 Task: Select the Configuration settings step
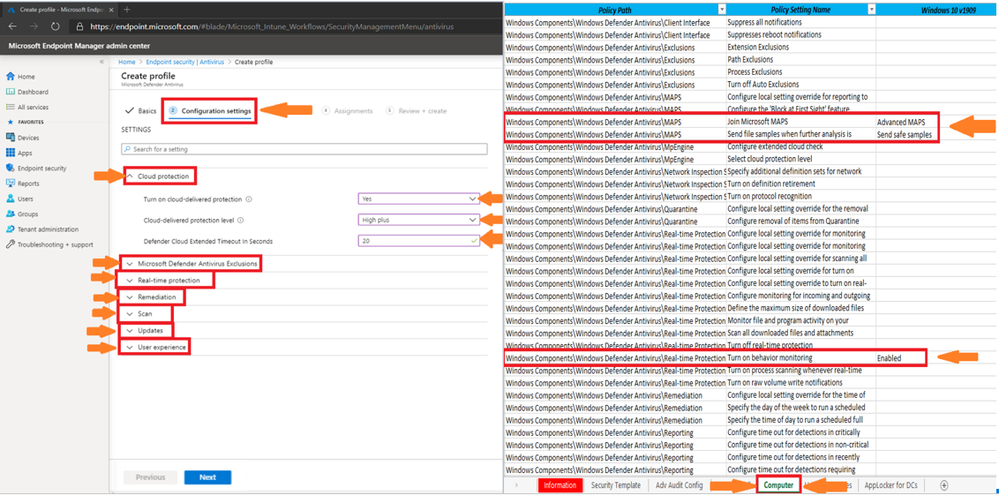[210, 111]
